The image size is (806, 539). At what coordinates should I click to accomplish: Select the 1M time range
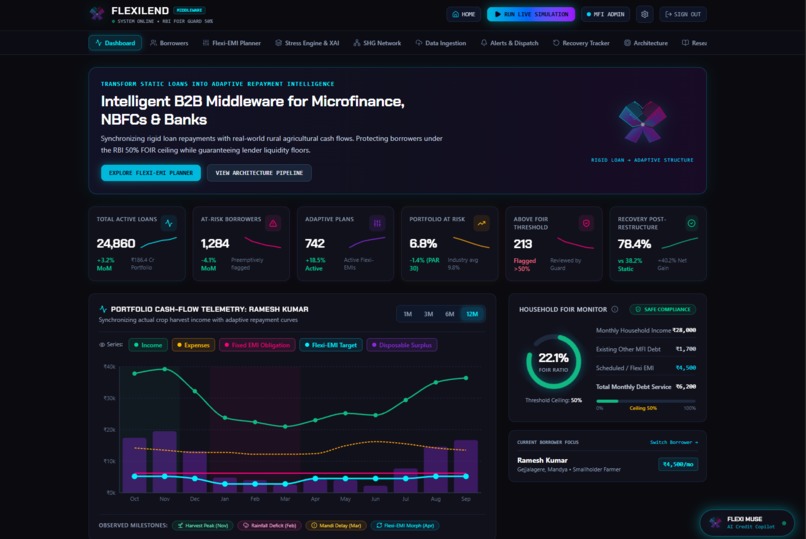pos(408,314)
